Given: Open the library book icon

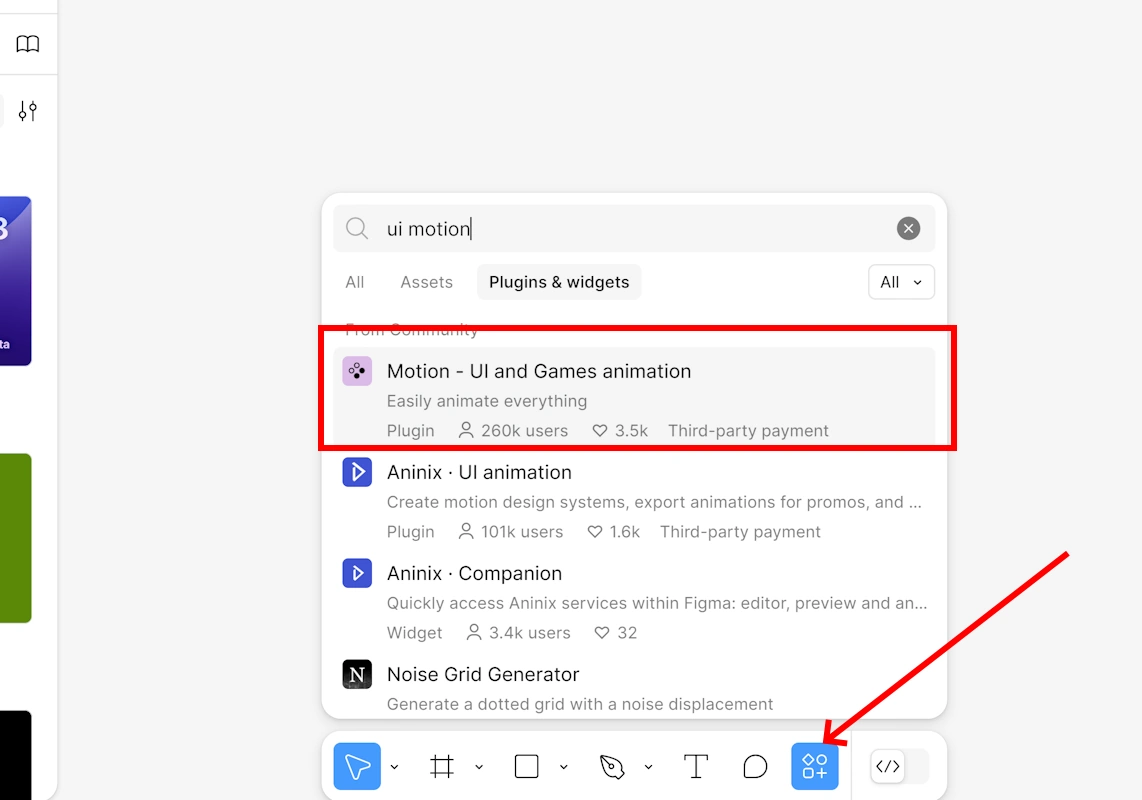Looking at the screenshot, I should 28,44.
